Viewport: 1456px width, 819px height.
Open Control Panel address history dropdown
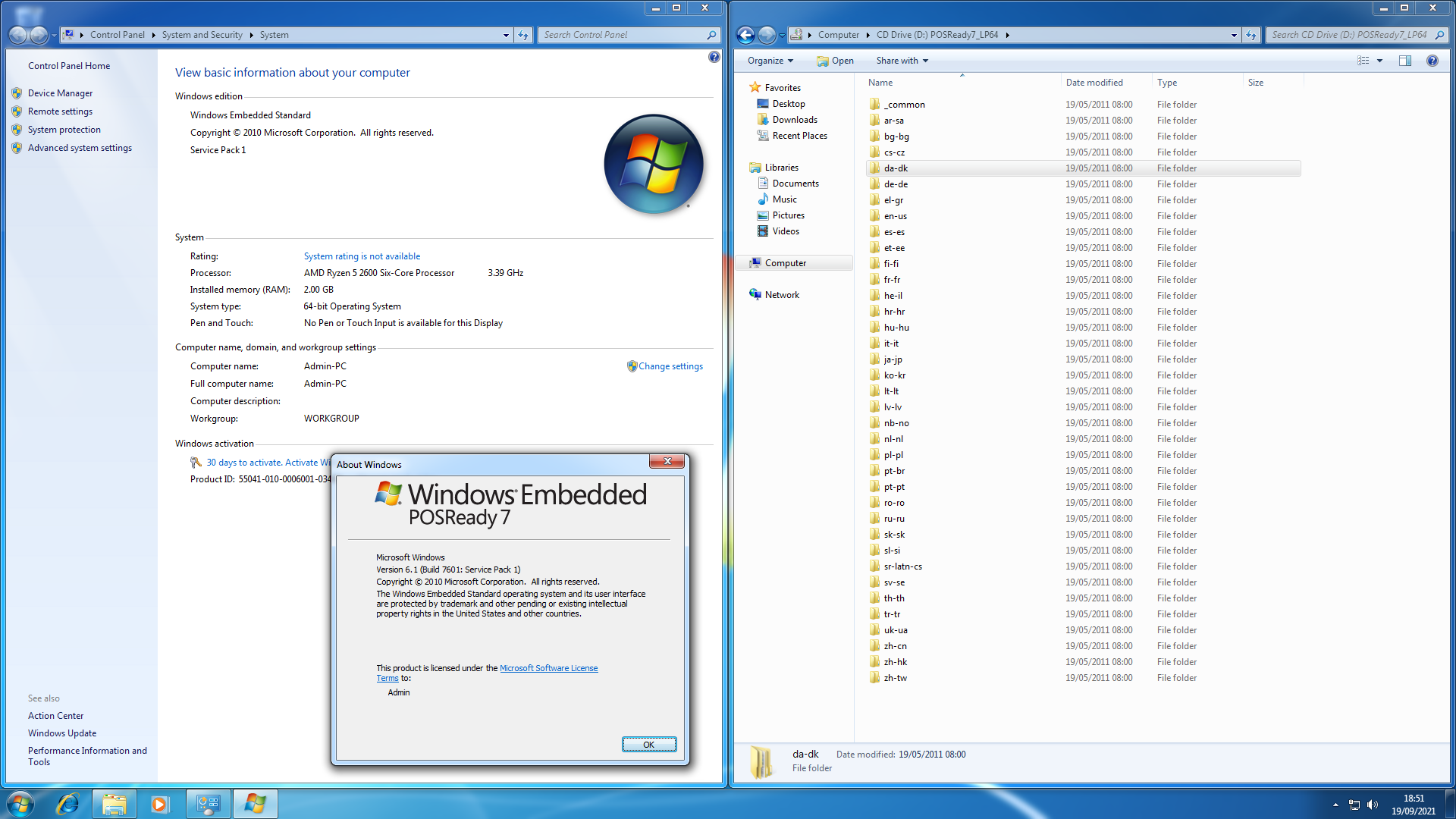[506, 35]
